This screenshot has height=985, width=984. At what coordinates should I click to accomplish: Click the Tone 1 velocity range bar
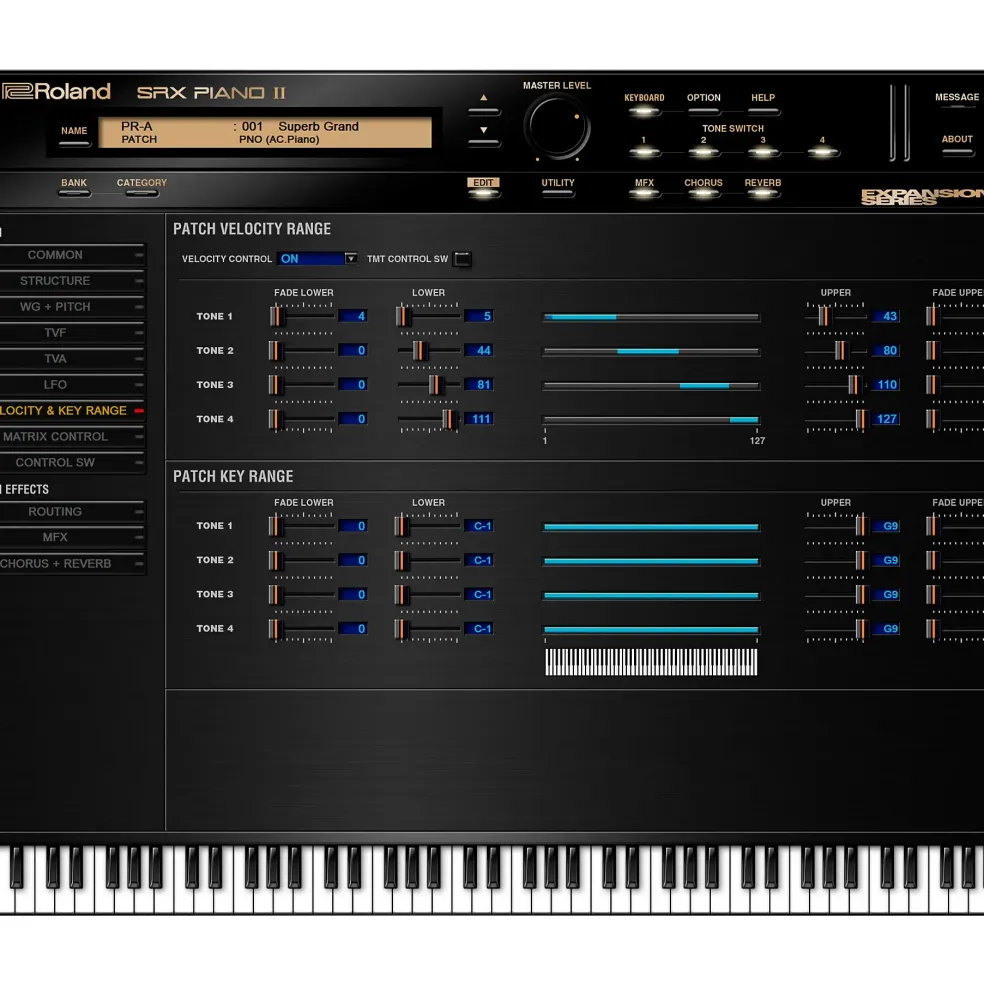click(x=651, y=317)
